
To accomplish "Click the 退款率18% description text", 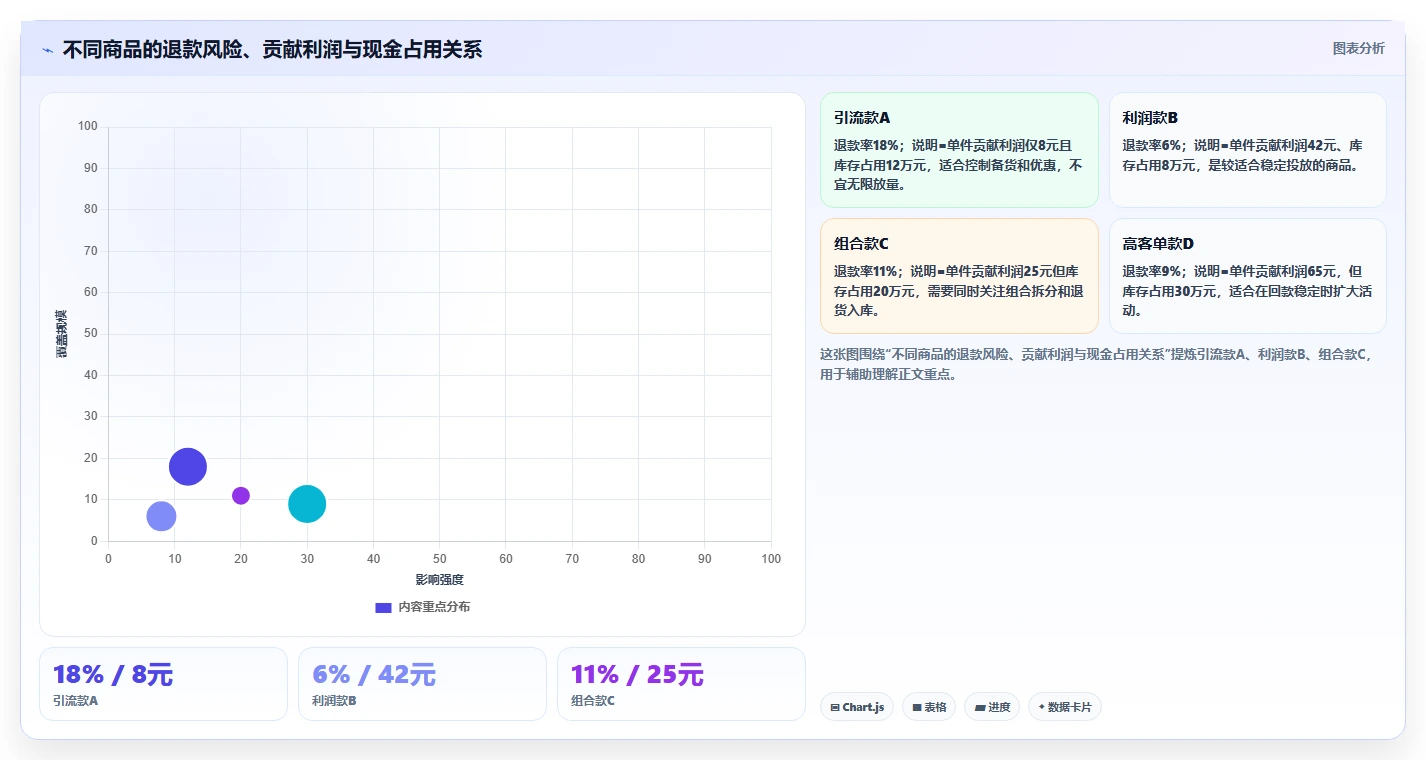I will tap(959, 165).
